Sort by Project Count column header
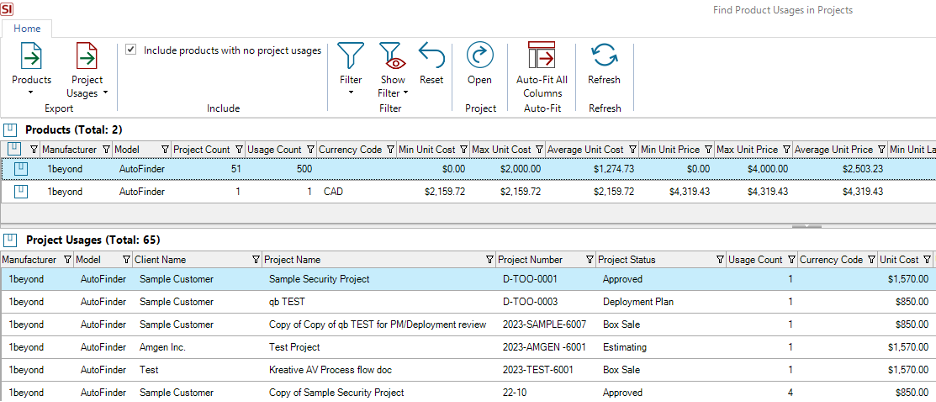This screenshot has width=936, height=402. pyautogui.click(x=201, y=149)
